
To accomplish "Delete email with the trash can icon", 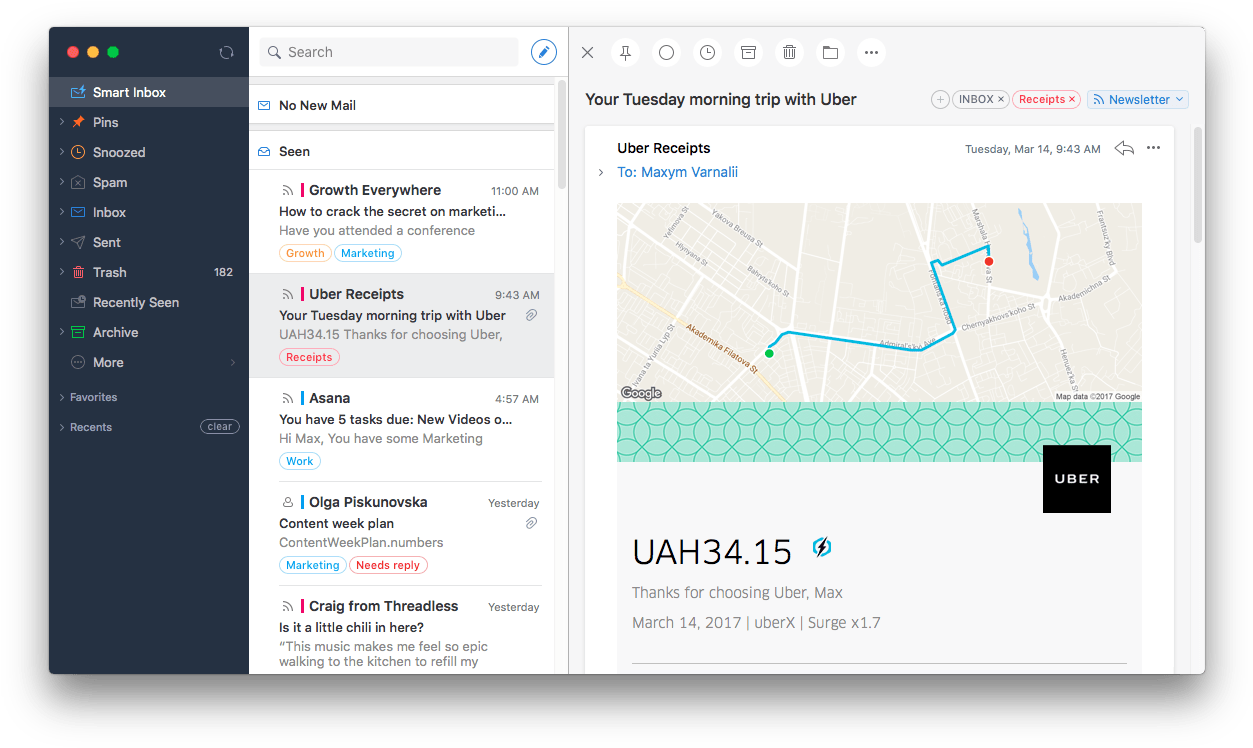I will [x=789, y=52].
